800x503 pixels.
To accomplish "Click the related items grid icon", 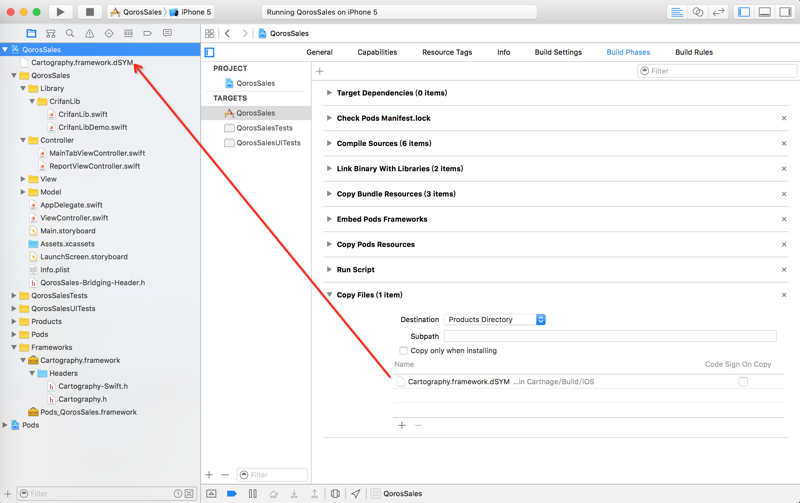I will click(x=209, y=33).
